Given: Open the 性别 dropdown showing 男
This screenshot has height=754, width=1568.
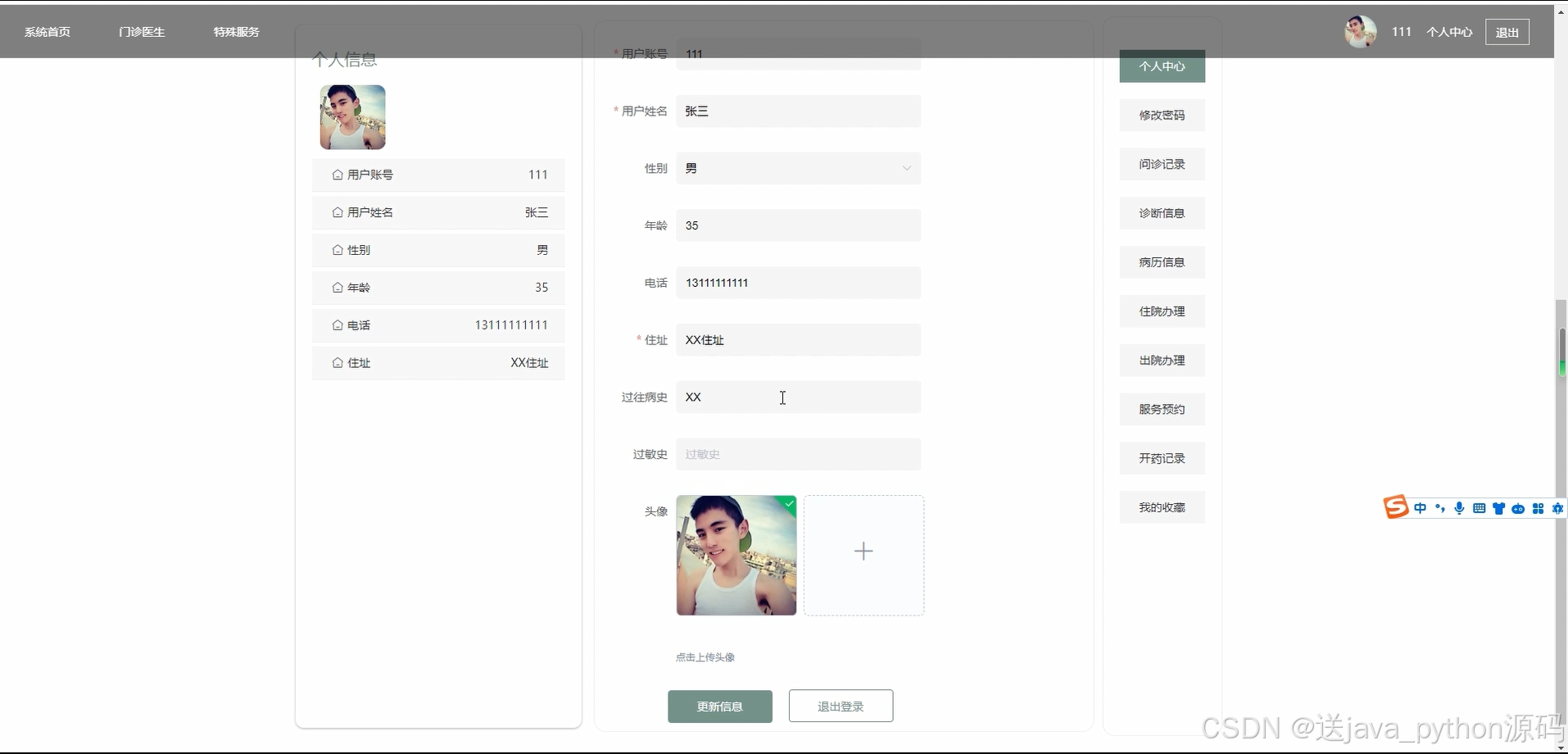Looking at the screenshot, I should [799, 168].
